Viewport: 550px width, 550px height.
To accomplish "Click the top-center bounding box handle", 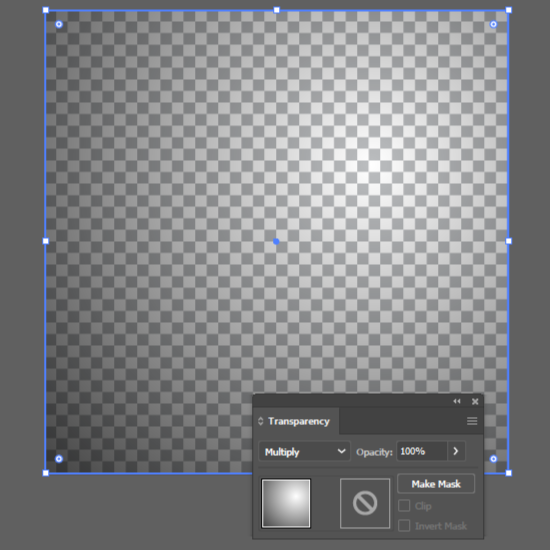I will coord(276,10).
